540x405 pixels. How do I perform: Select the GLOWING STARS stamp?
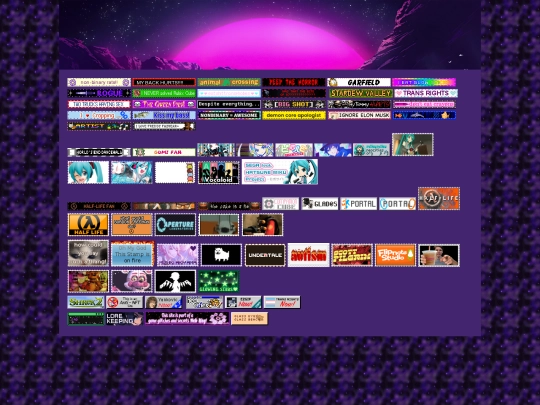pos(219,281)
